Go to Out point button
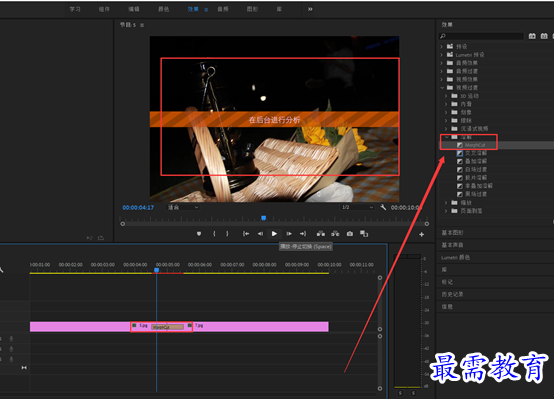 click(303, 234)
